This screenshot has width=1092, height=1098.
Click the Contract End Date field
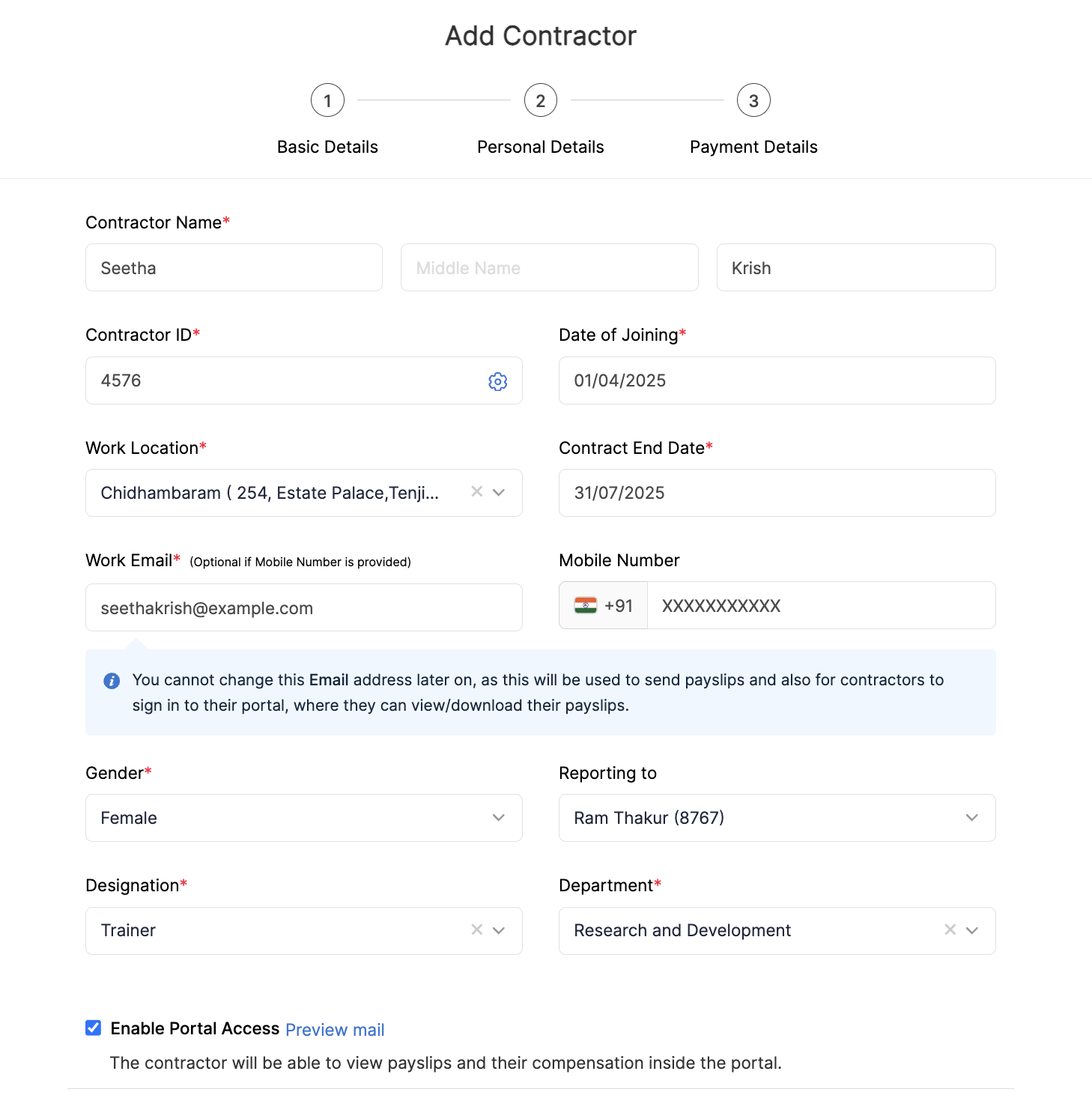pos(777,493)
